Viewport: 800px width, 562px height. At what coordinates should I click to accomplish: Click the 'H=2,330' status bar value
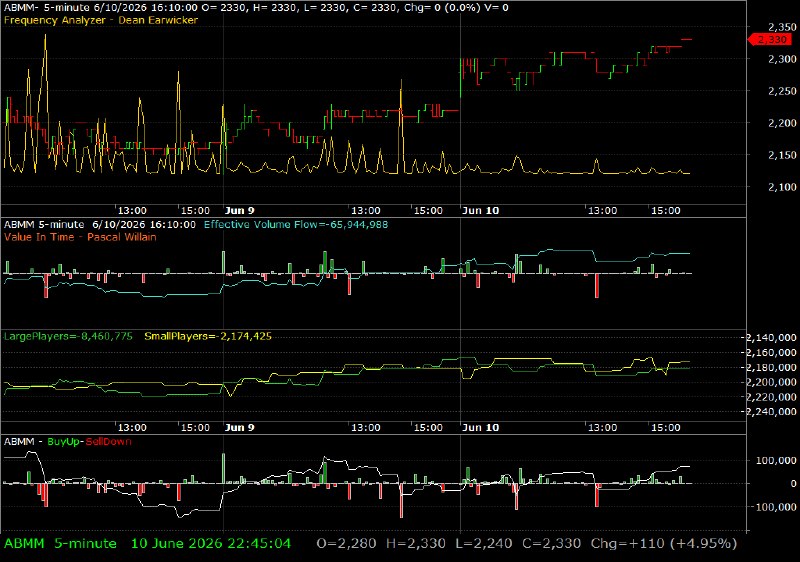click(x=415, y=544)
